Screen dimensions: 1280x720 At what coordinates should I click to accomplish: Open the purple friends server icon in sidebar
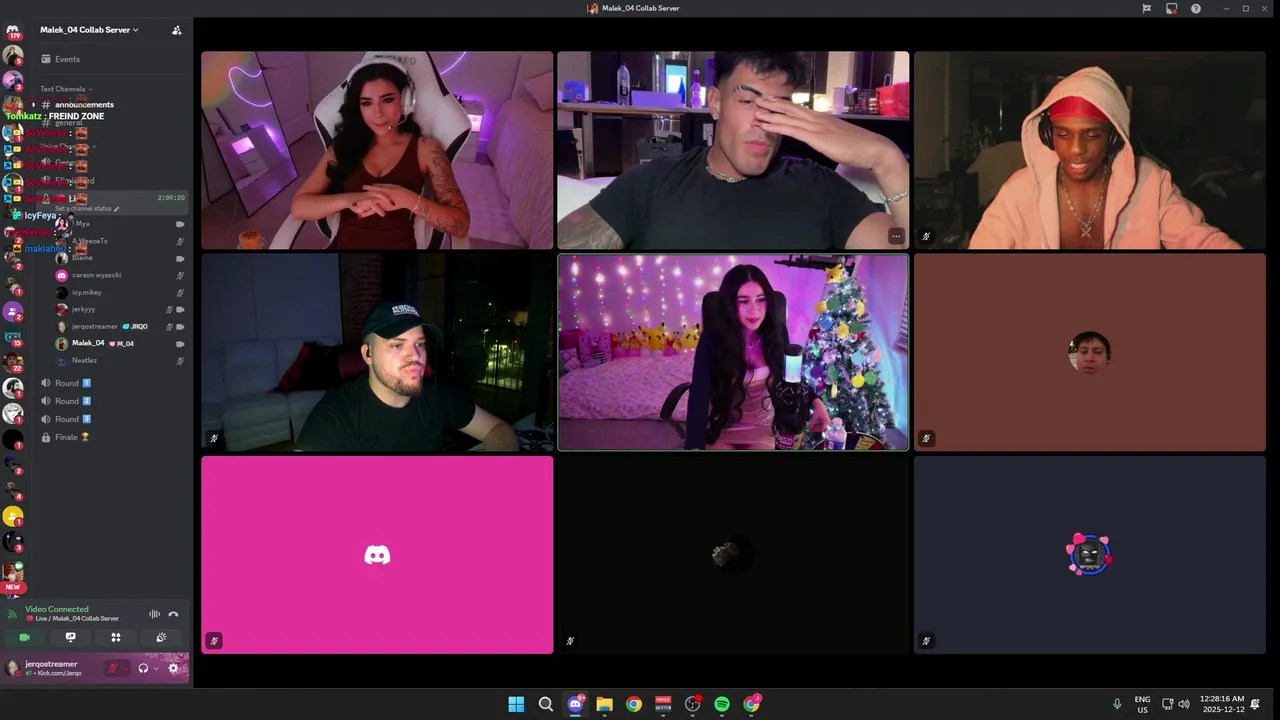click(13, 312)
